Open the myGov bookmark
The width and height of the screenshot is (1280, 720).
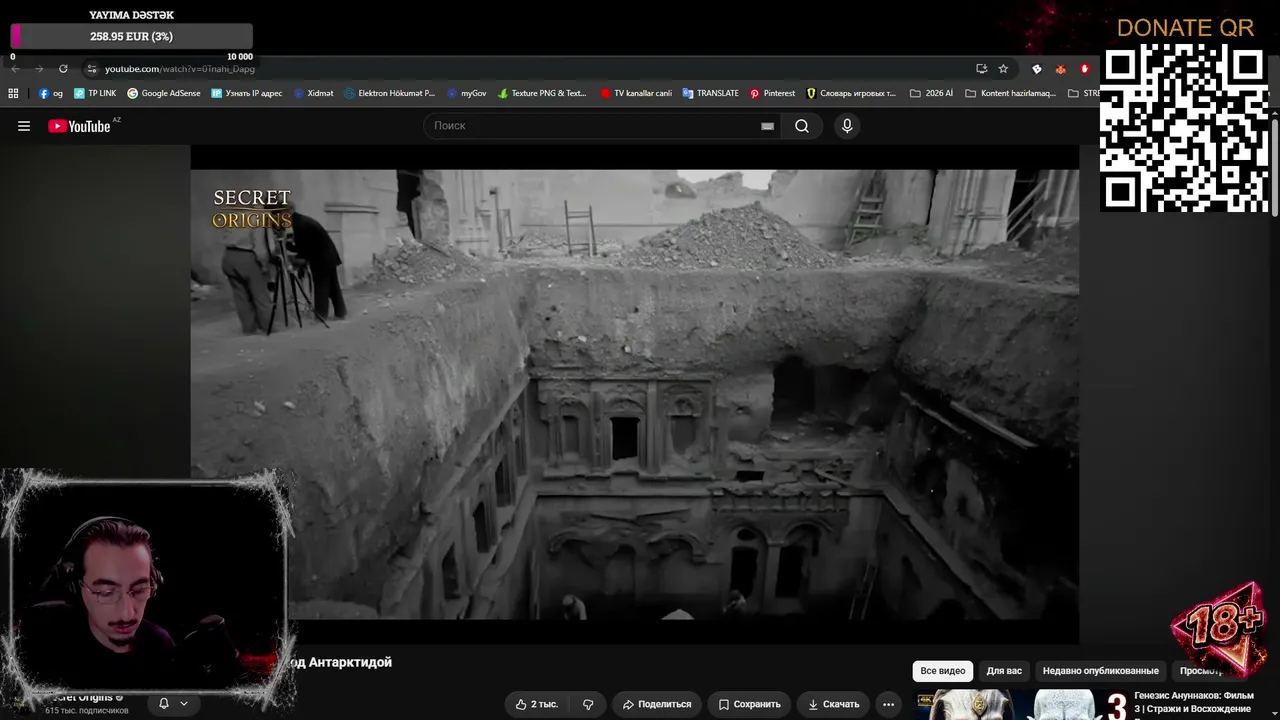[467, 93]
